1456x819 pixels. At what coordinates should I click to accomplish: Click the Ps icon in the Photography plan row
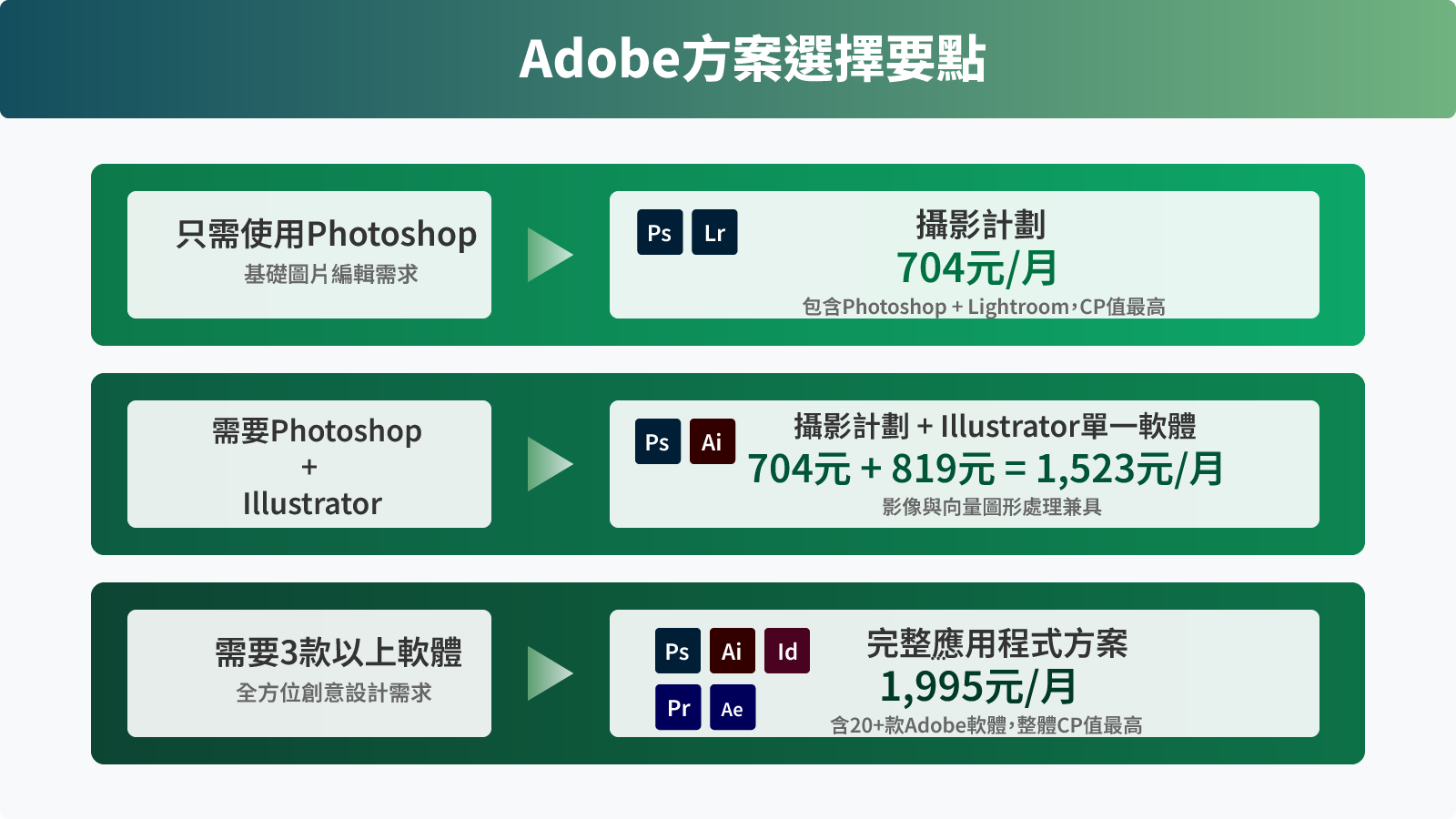[660, 232]
